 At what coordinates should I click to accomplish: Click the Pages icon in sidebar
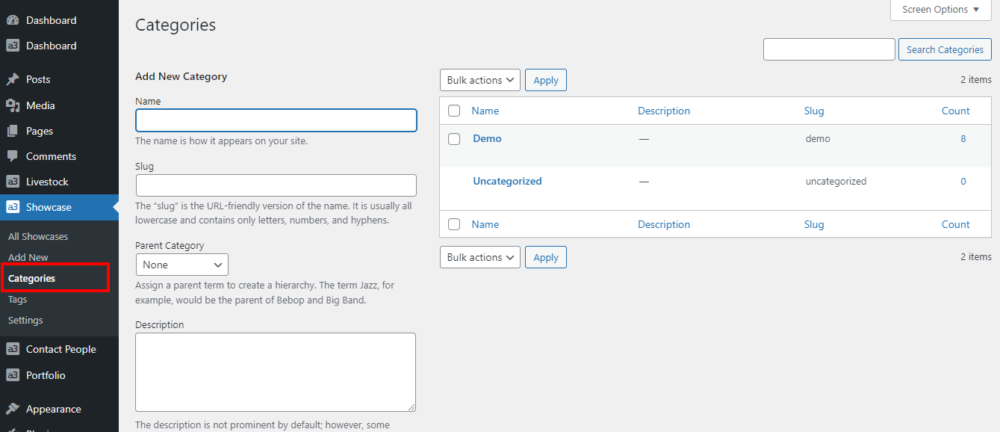(12, 131)
